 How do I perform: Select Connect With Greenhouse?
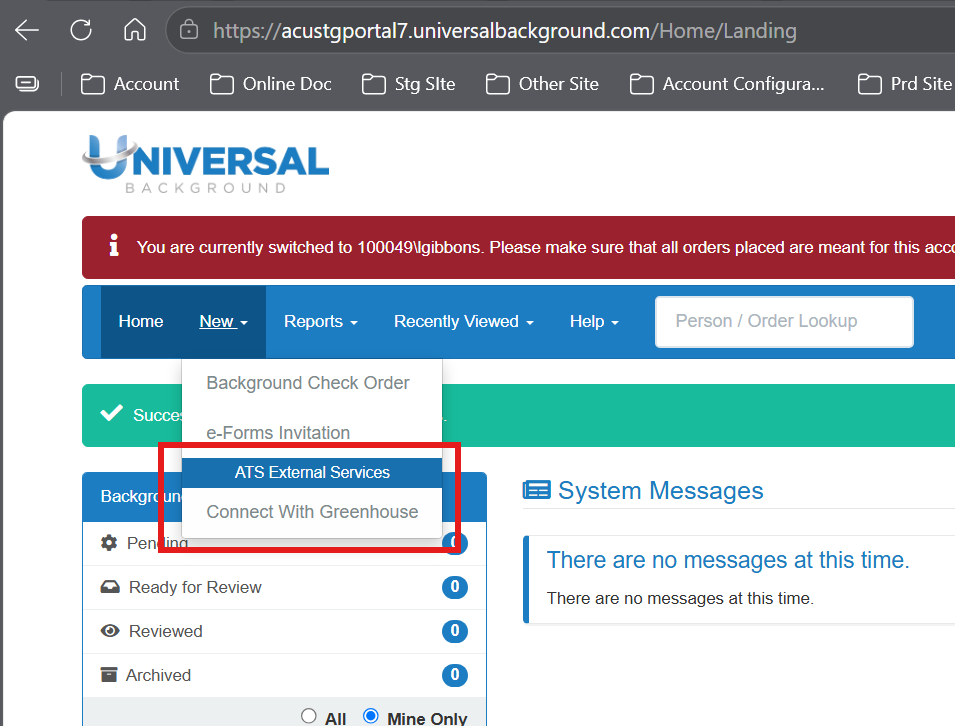[x=312, y=512]
